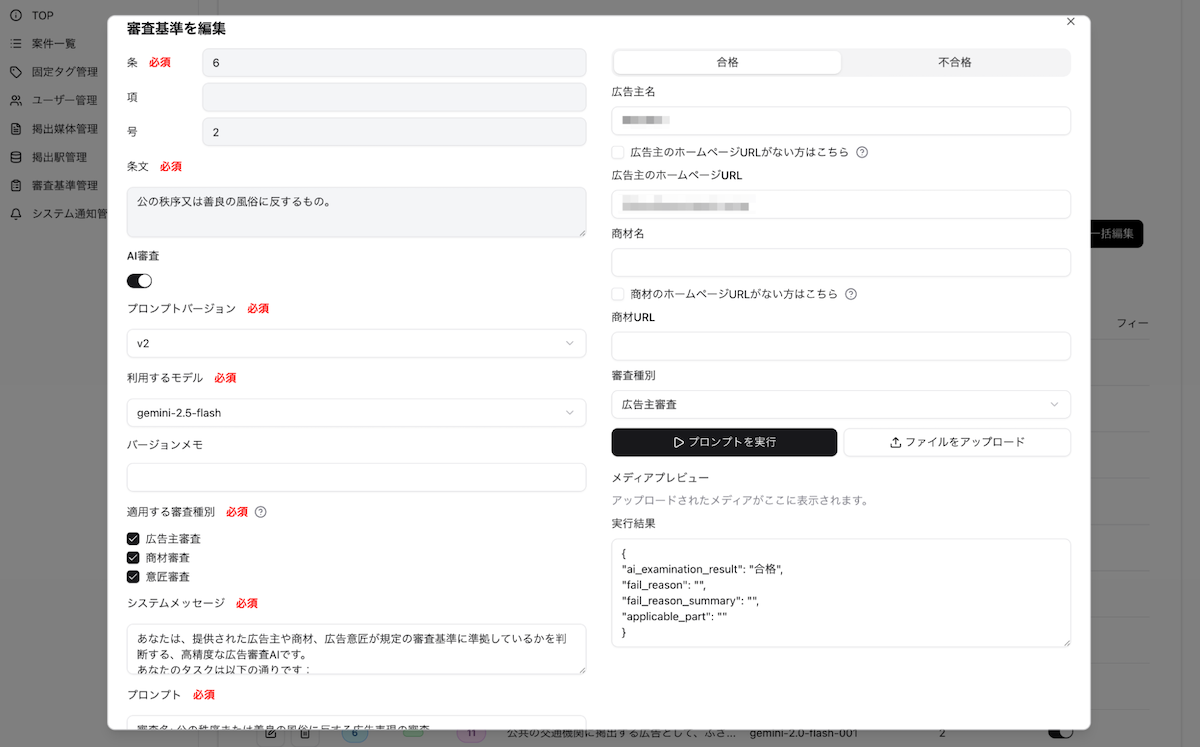Click help icon beside 広告主のホームページURLがない方はこちら
Viewport: 1200px width, 747px height.
click(x=862, y=153)
